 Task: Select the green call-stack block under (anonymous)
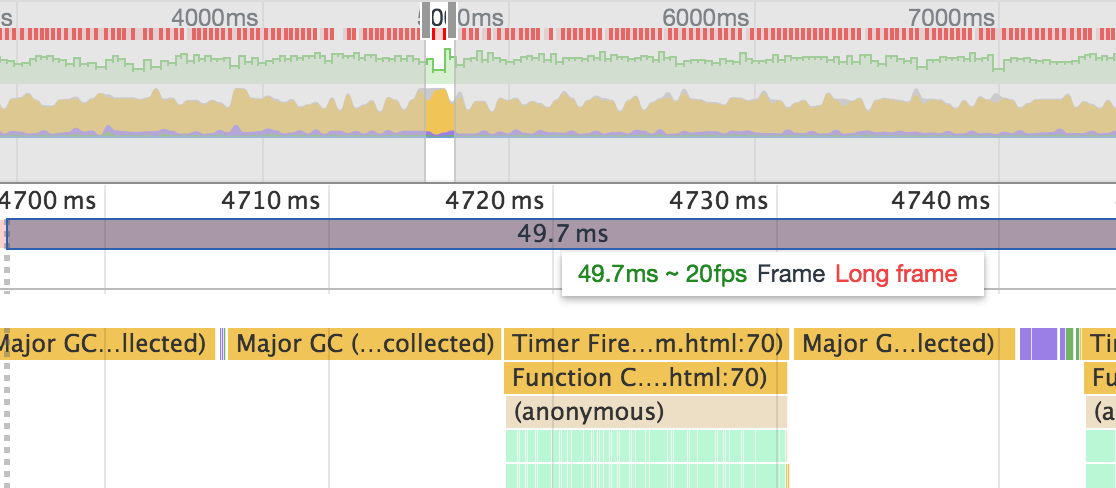point(646,446)
